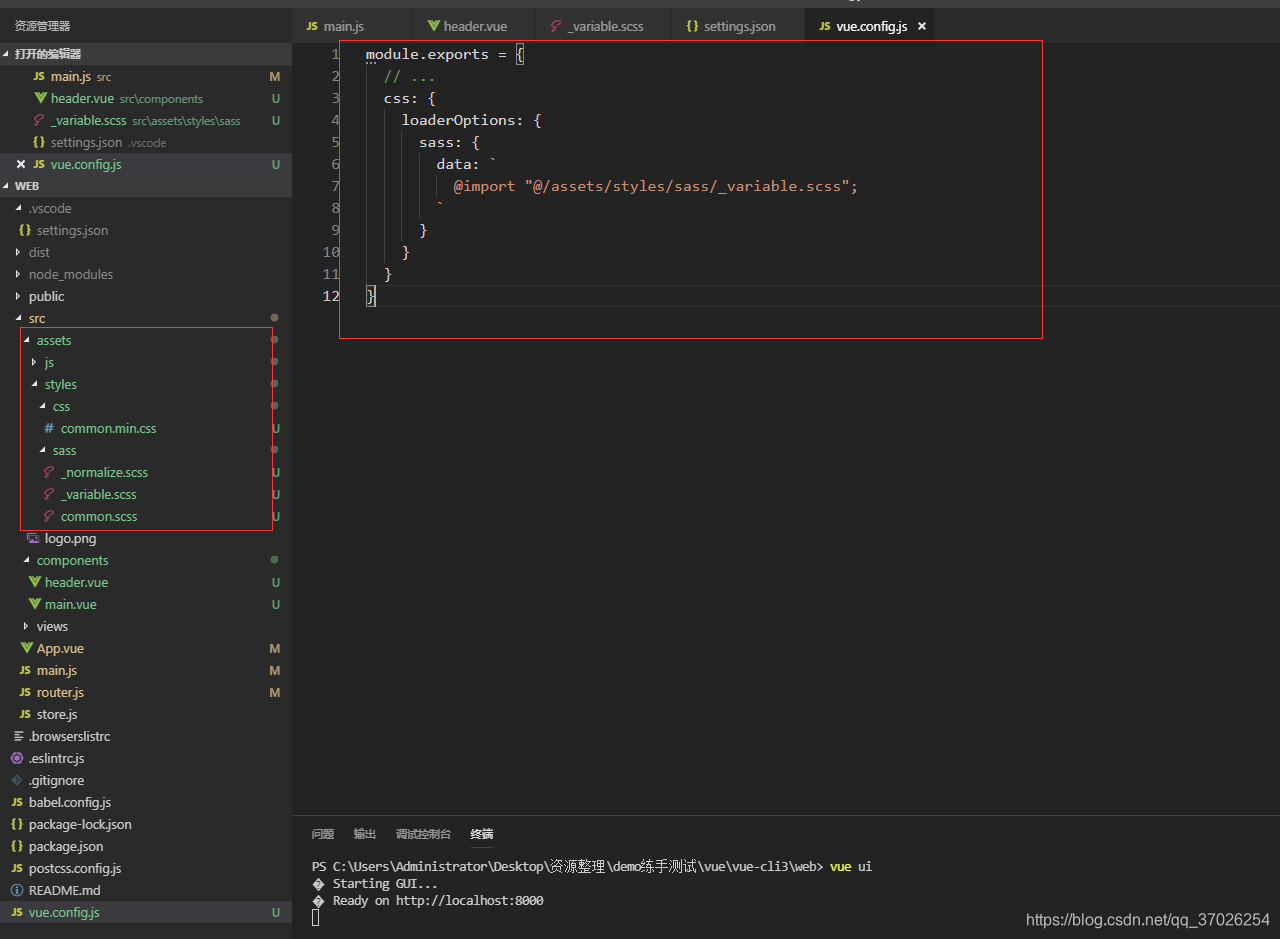Open the 输出 panel tab
Viewport: 1280px width, 939px height.
(365, 834)
